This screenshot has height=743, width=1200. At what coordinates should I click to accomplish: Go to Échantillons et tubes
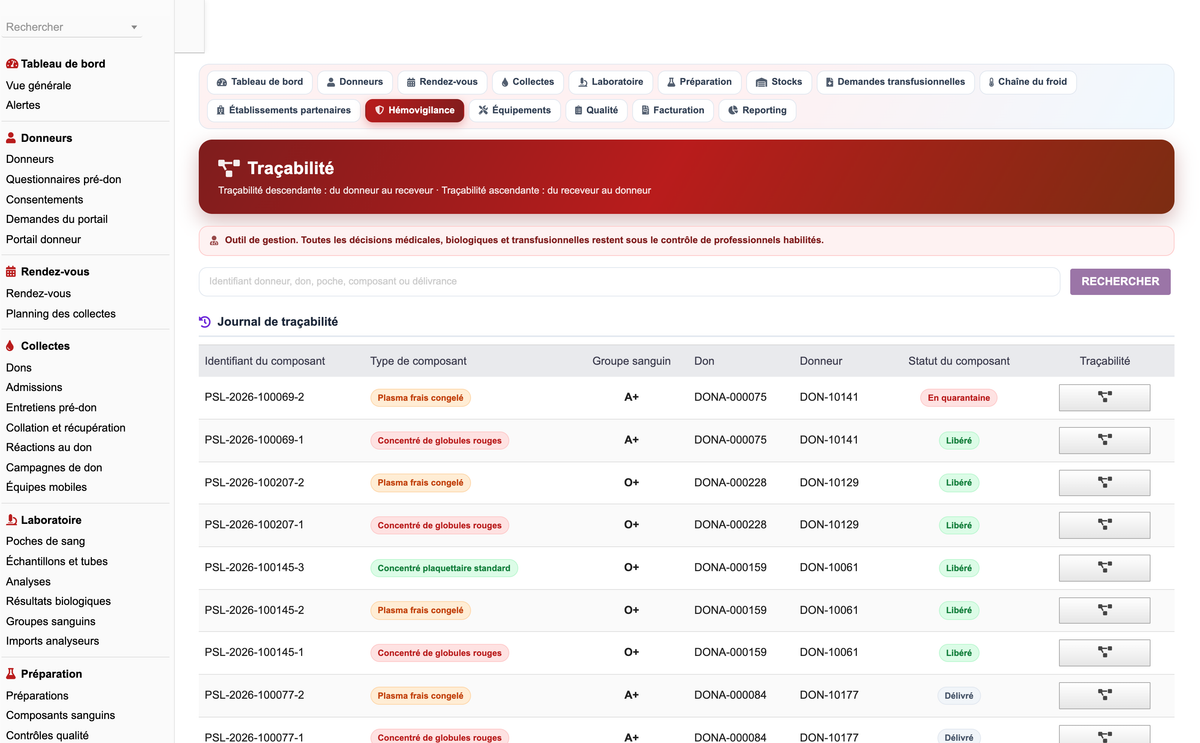click(x=56, y=562)
